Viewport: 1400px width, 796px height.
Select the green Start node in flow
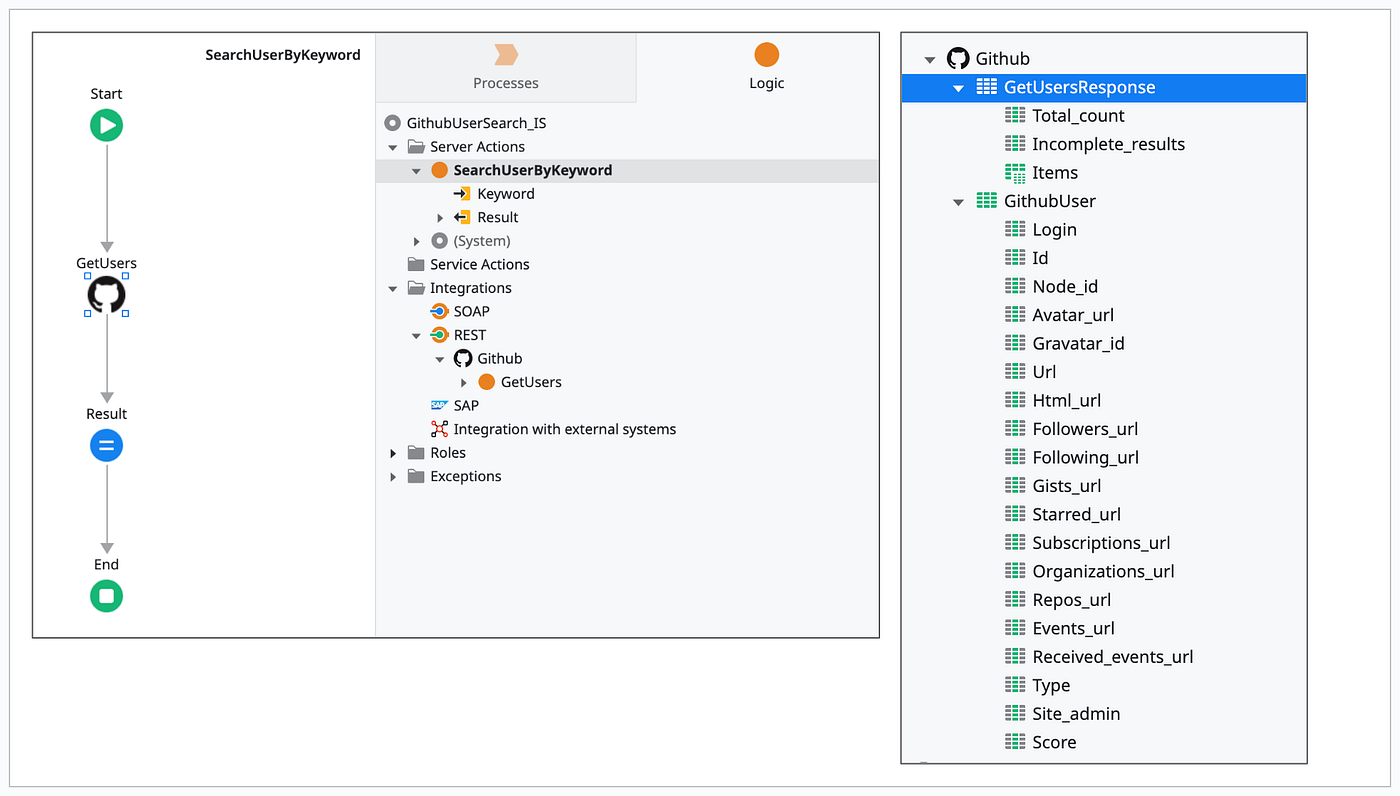[x=106, y=125]
